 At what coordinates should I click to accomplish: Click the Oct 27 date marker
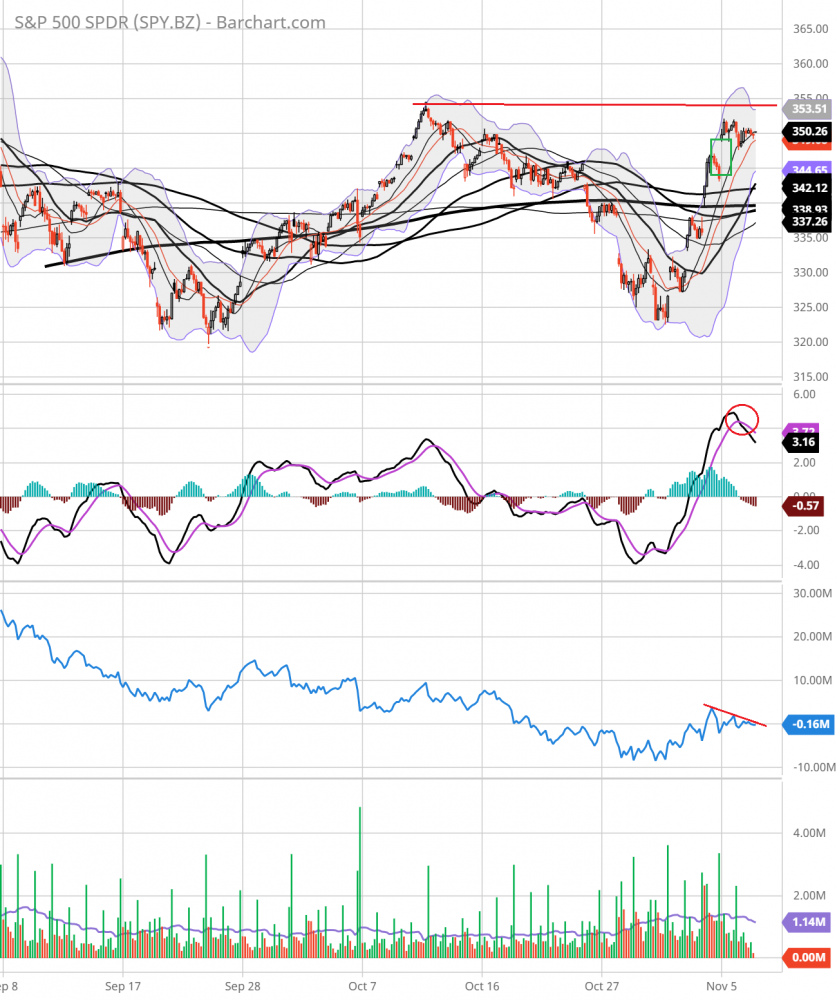601,983
